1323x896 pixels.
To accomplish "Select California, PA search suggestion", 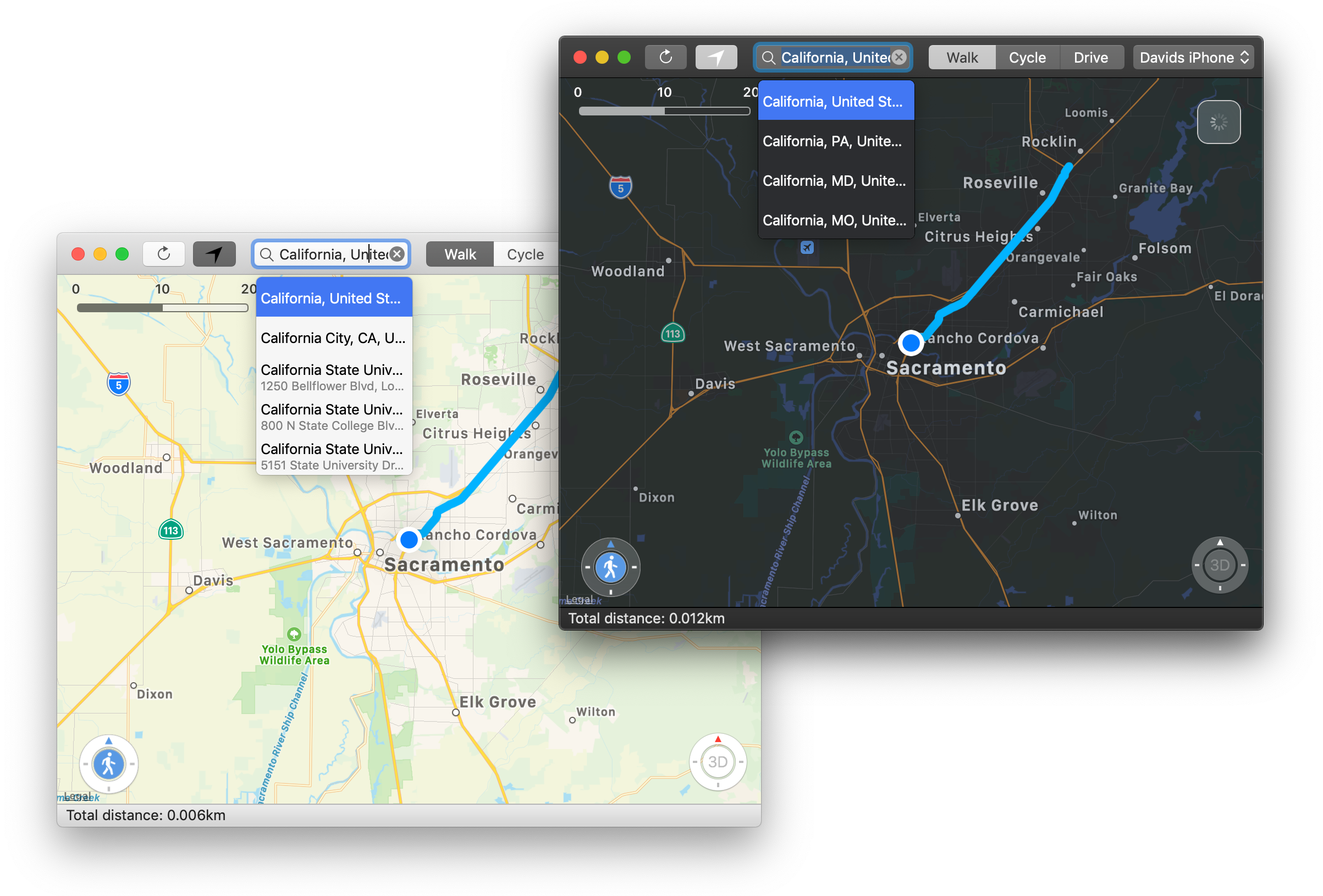I will 832,141.
